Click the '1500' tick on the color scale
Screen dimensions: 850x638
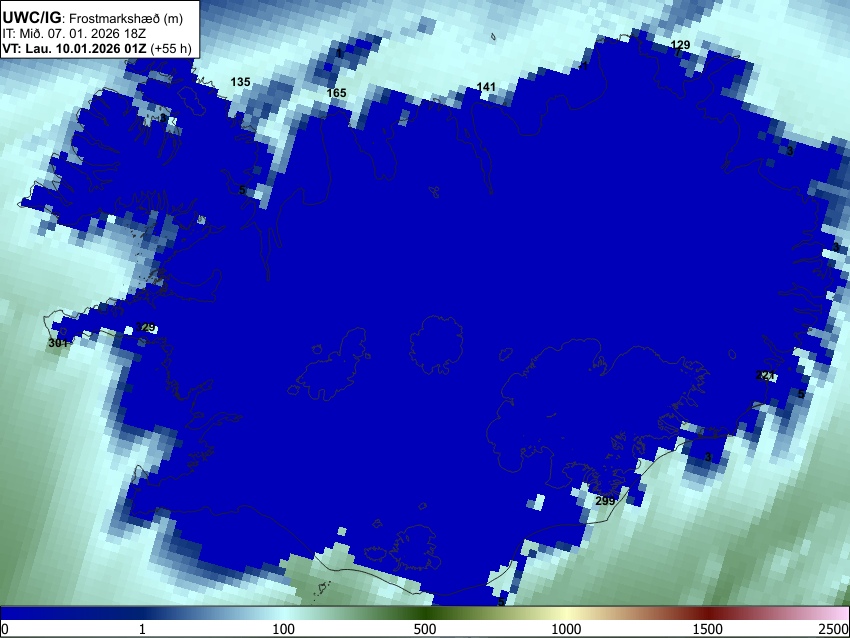tap(708, 629)
